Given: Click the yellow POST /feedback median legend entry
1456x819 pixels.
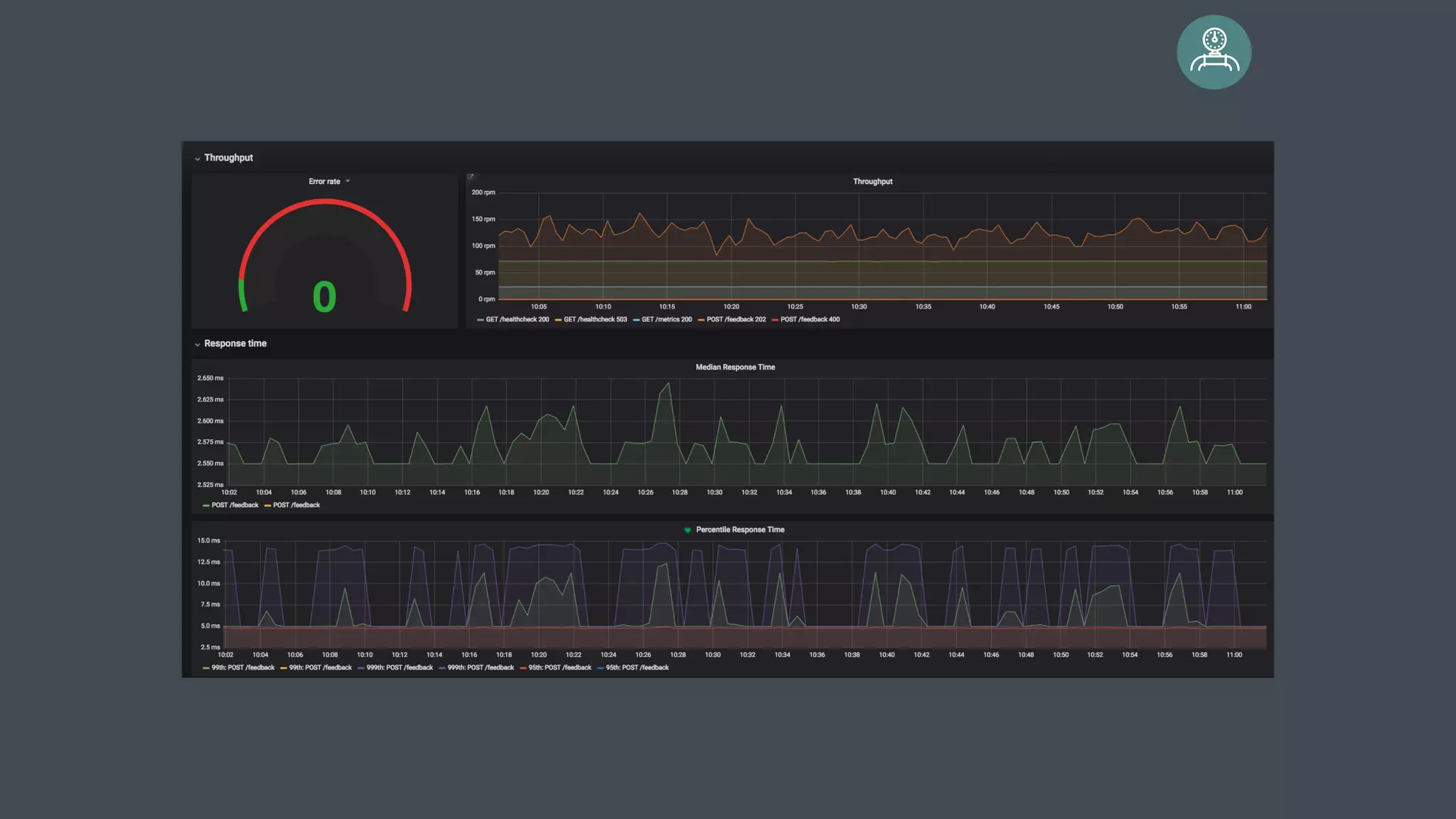Looking at the screenshot, I should pyautogui.click(x=296, y=505).
